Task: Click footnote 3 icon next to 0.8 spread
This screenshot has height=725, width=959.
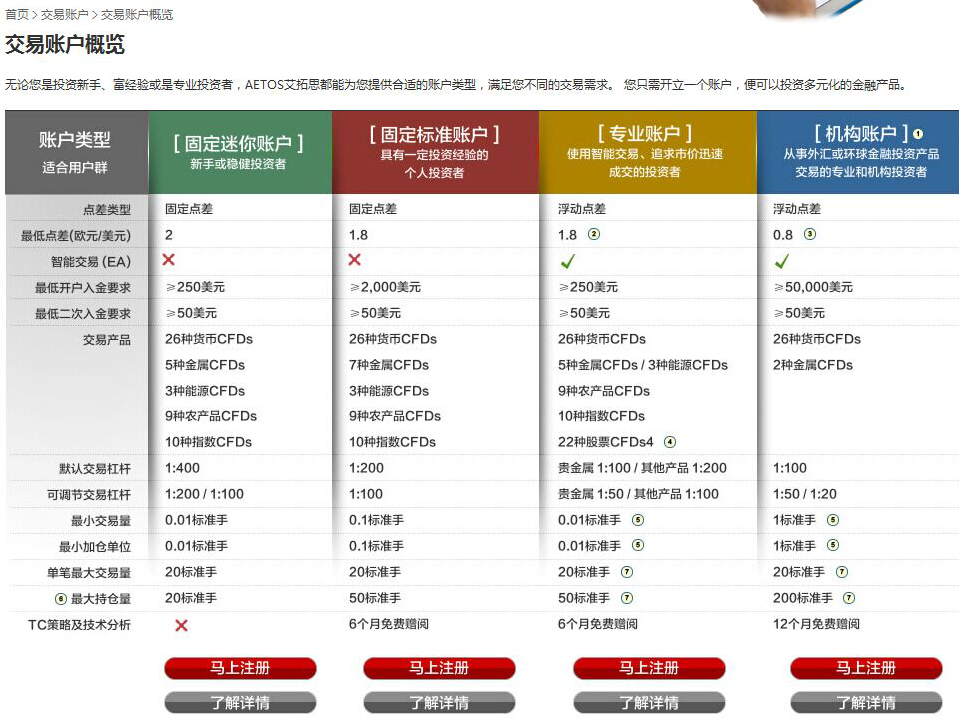Action: pyautogui.click(x=810, y=234)
